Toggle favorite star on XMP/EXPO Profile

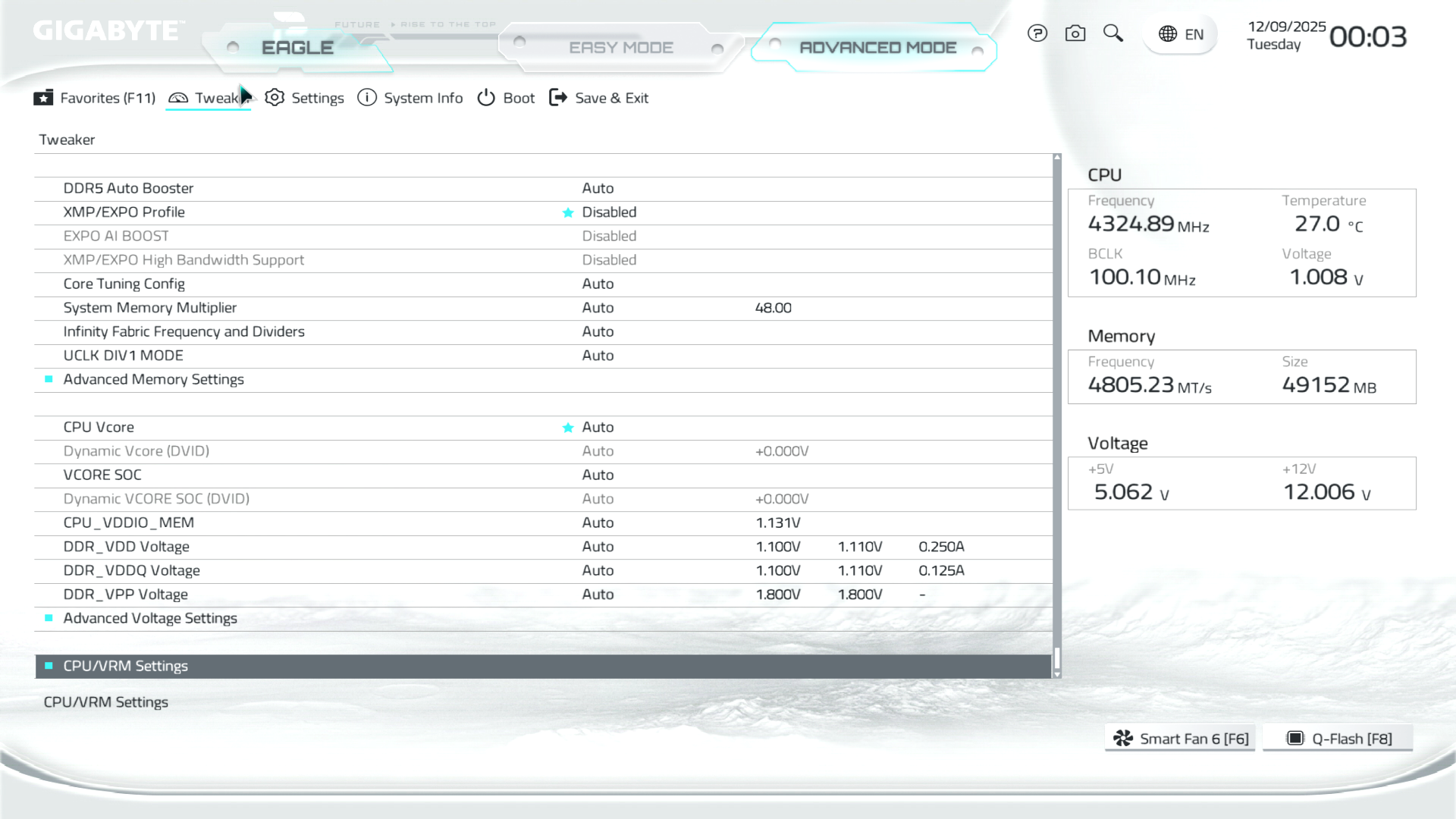click(x=568, y=213)
